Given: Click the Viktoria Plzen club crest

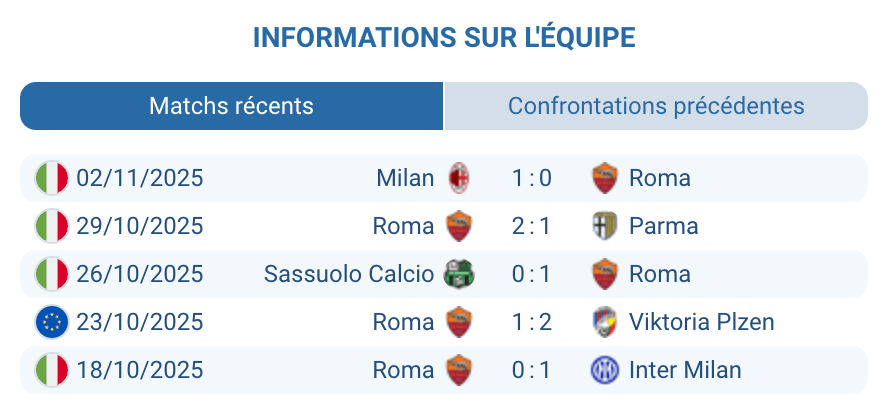Looking at the screenshot, I should (604, 322).
